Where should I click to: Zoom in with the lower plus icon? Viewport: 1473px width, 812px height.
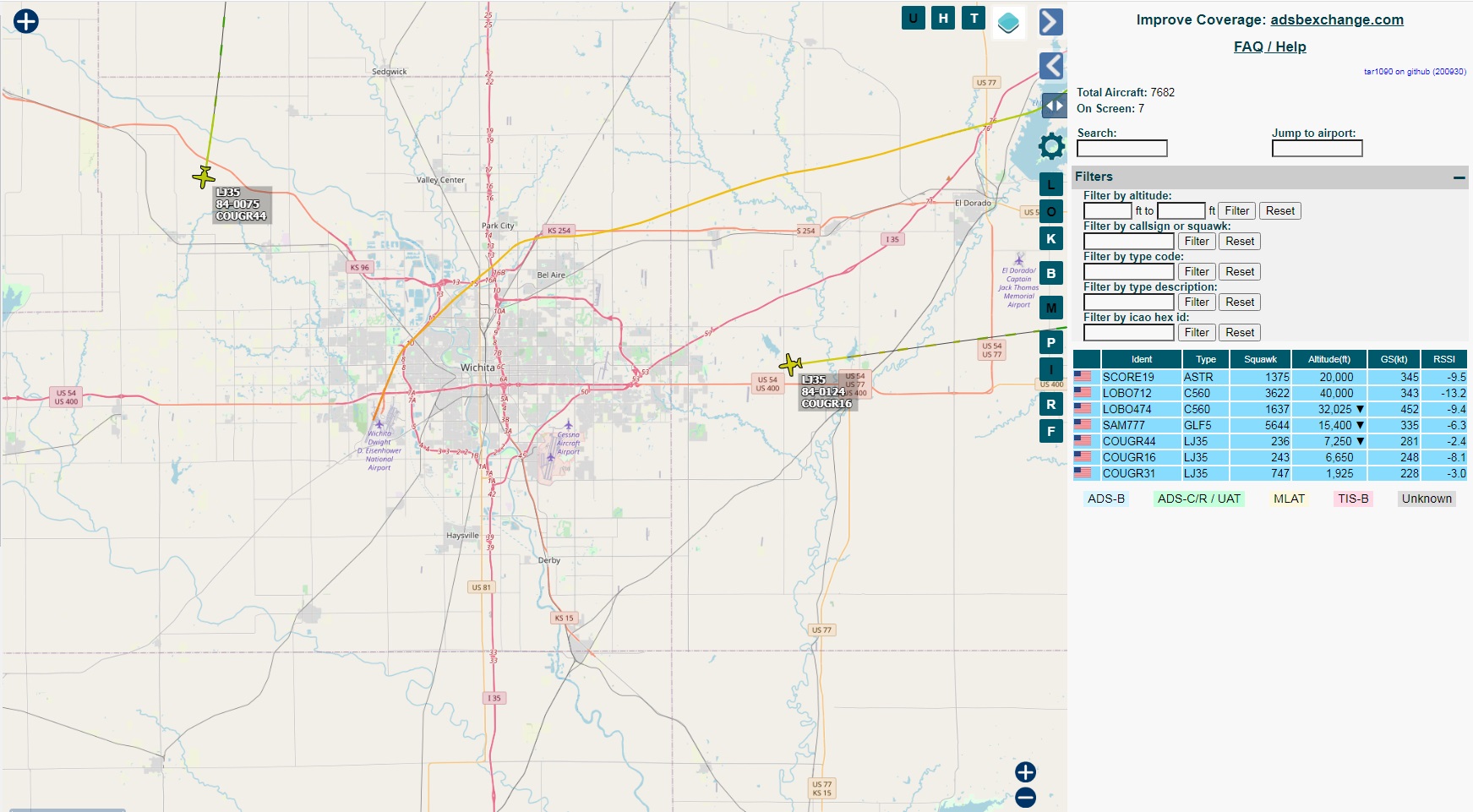point(1025,772)
